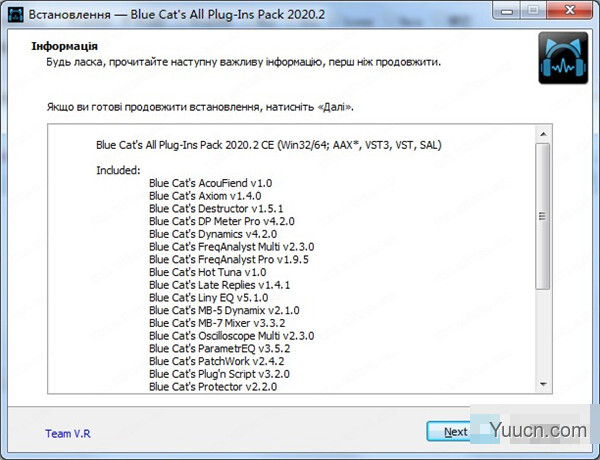This screenshot has width=600, height=460.
Task: Click the vertical scrollbar thumb
Action: pyautogui.click(x=543, y=216)
